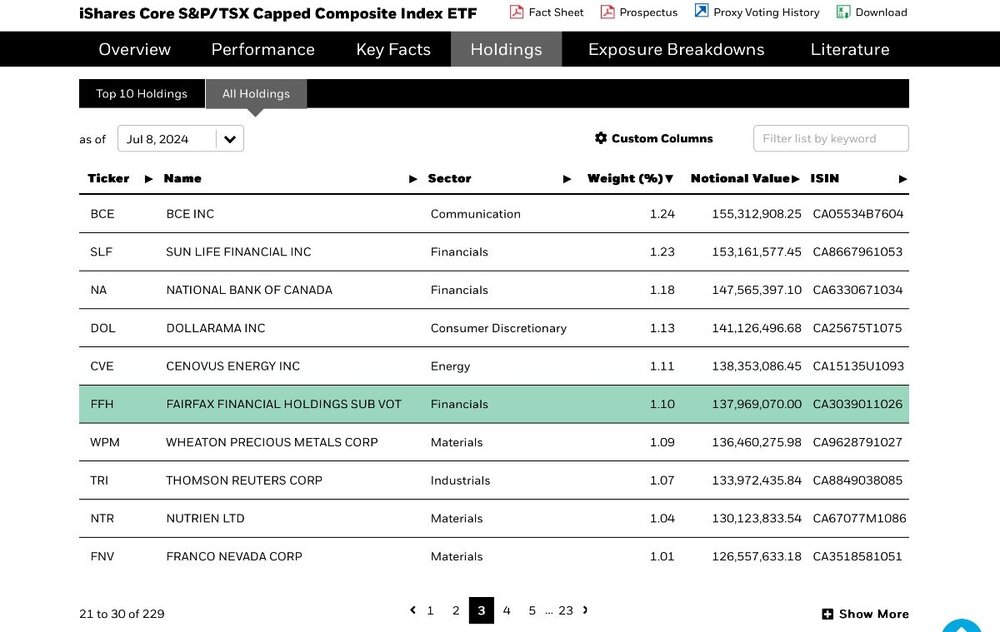Open the Literature tab
Image resolution: width=1000 pixels, height=632 pixels.
click(849, 49)
